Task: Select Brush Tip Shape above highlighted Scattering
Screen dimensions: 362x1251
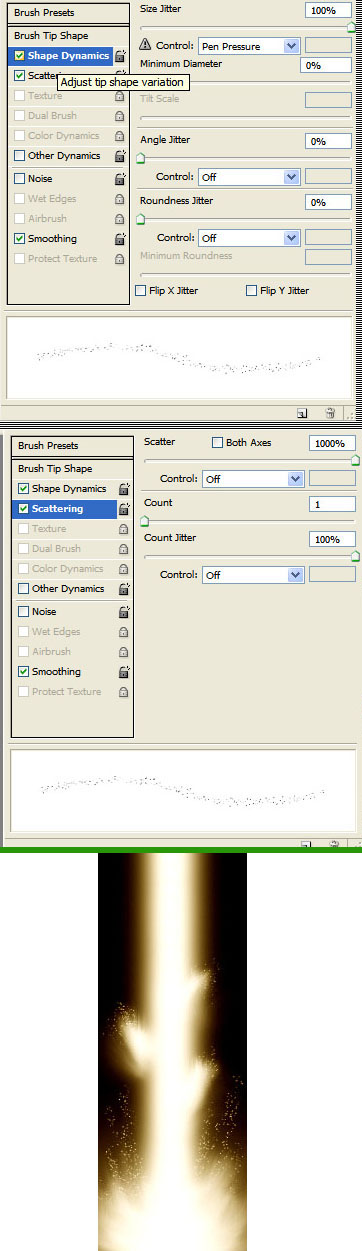Action: 55,469
